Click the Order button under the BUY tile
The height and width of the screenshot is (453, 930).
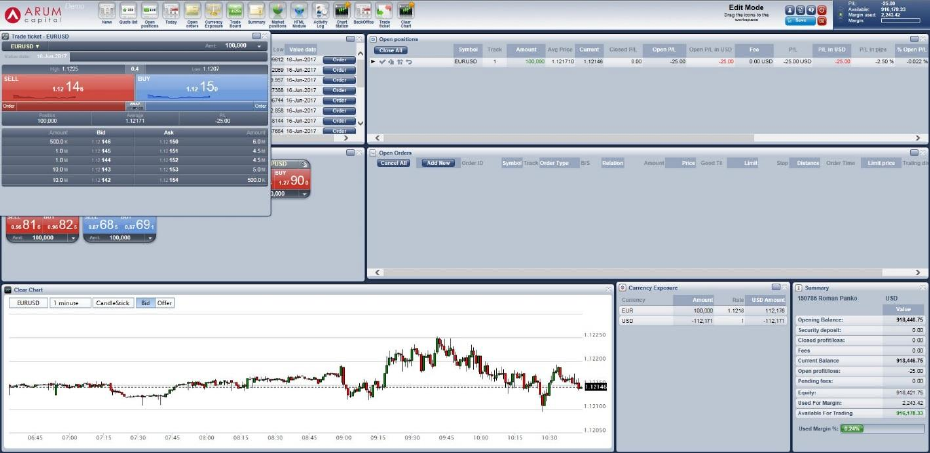point(260,106)
